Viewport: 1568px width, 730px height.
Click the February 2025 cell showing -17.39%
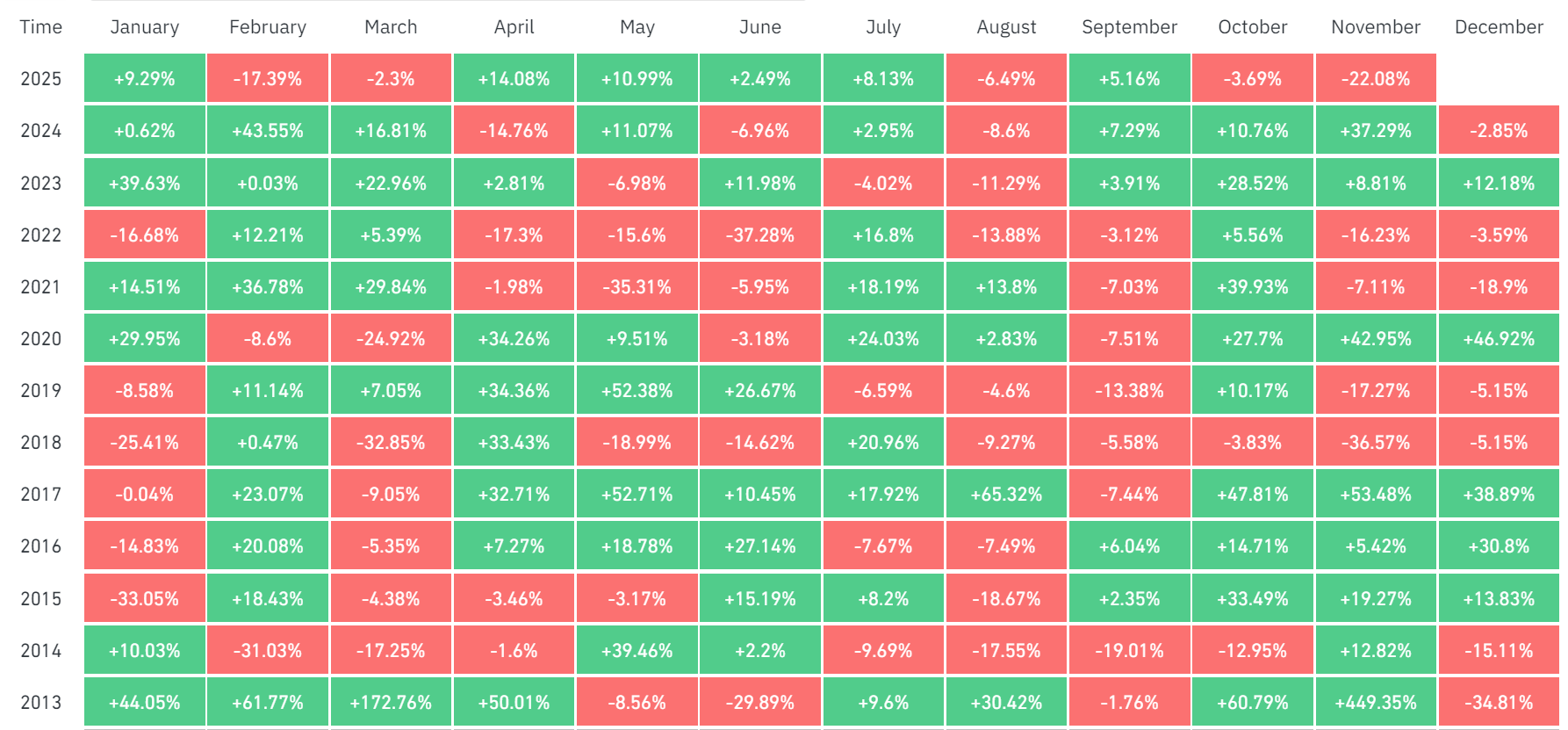pyautogui.click(x=268, y=79)
